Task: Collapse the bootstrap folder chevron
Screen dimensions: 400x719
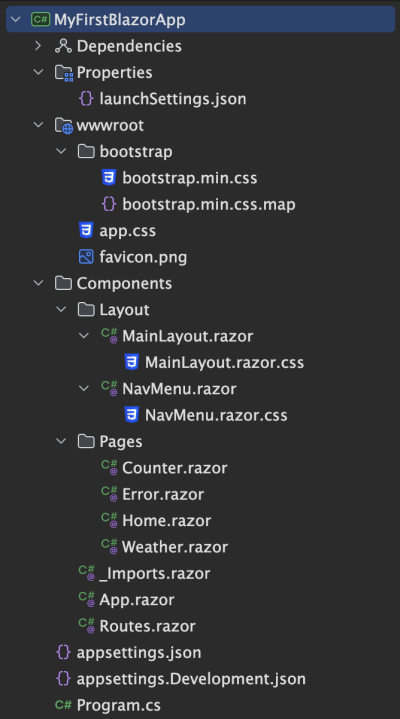Action: tap(61, 151)
